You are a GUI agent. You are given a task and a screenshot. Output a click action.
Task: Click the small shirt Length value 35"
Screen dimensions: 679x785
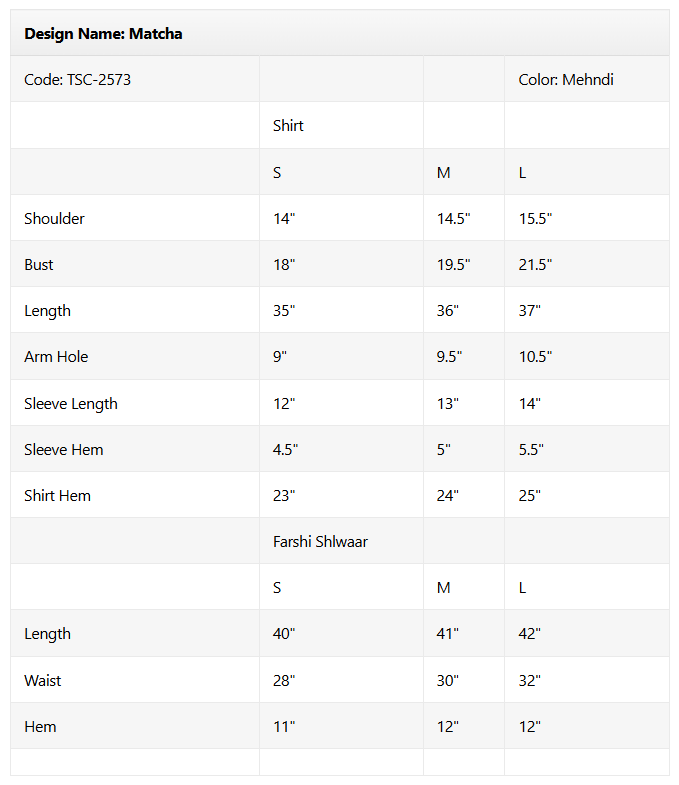tap(284, 311)
